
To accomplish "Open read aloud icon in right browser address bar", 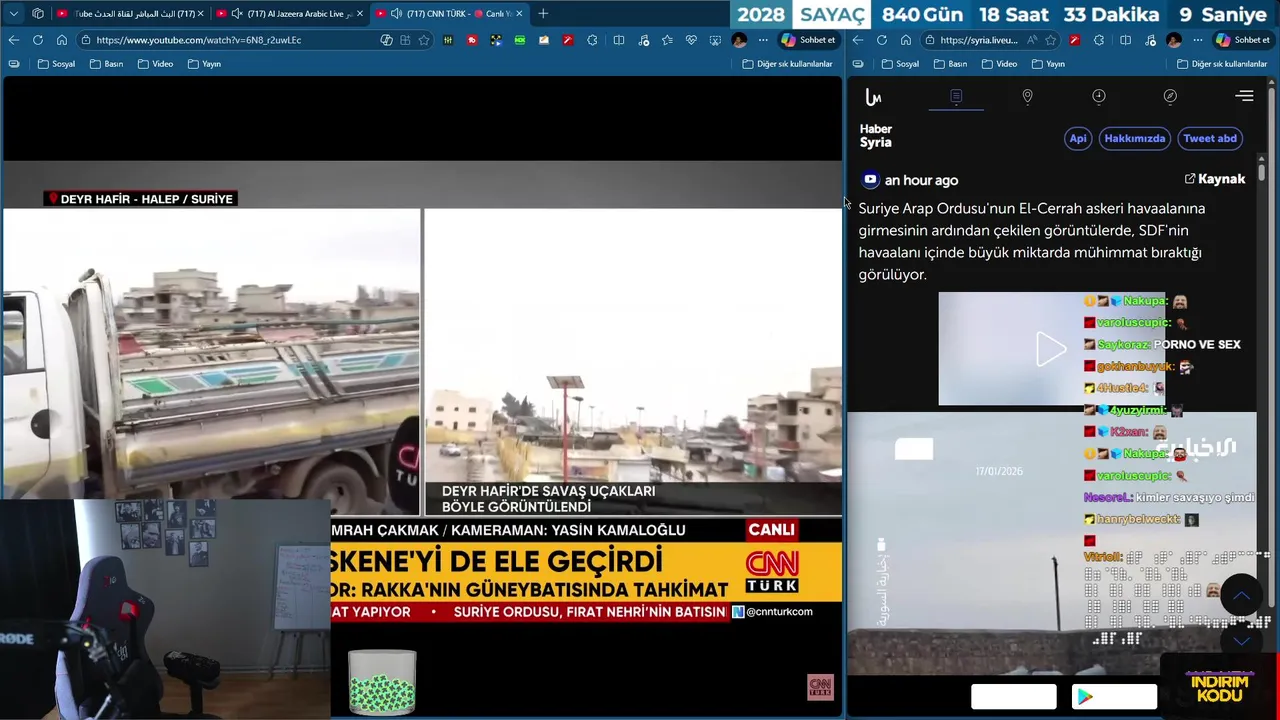I will point(1033,40).
